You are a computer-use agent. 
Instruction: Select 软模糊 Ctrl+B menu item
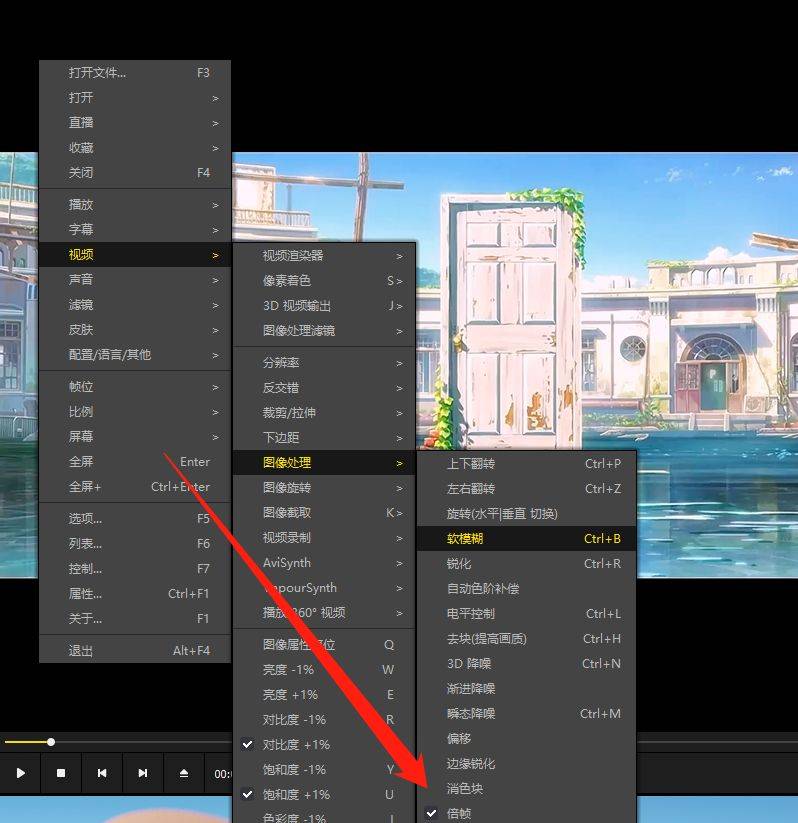pyautogui.click(x=527, y=539)
